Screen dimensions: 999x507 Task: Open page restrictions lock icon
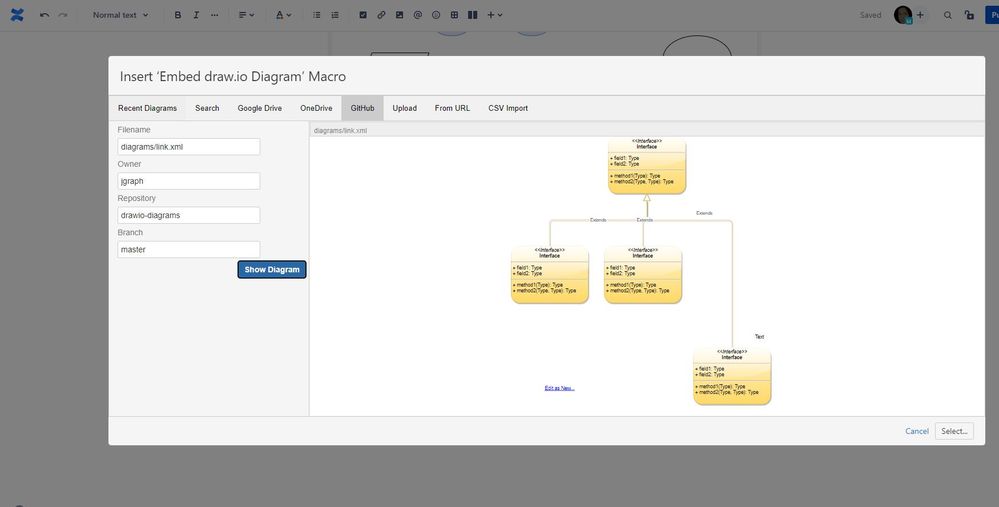(969, 15)
